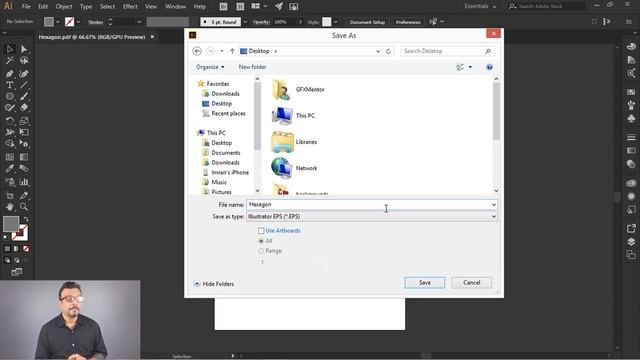Open the Type menu
This screenshot has height=360, width=640.
[x=86, y=7]
